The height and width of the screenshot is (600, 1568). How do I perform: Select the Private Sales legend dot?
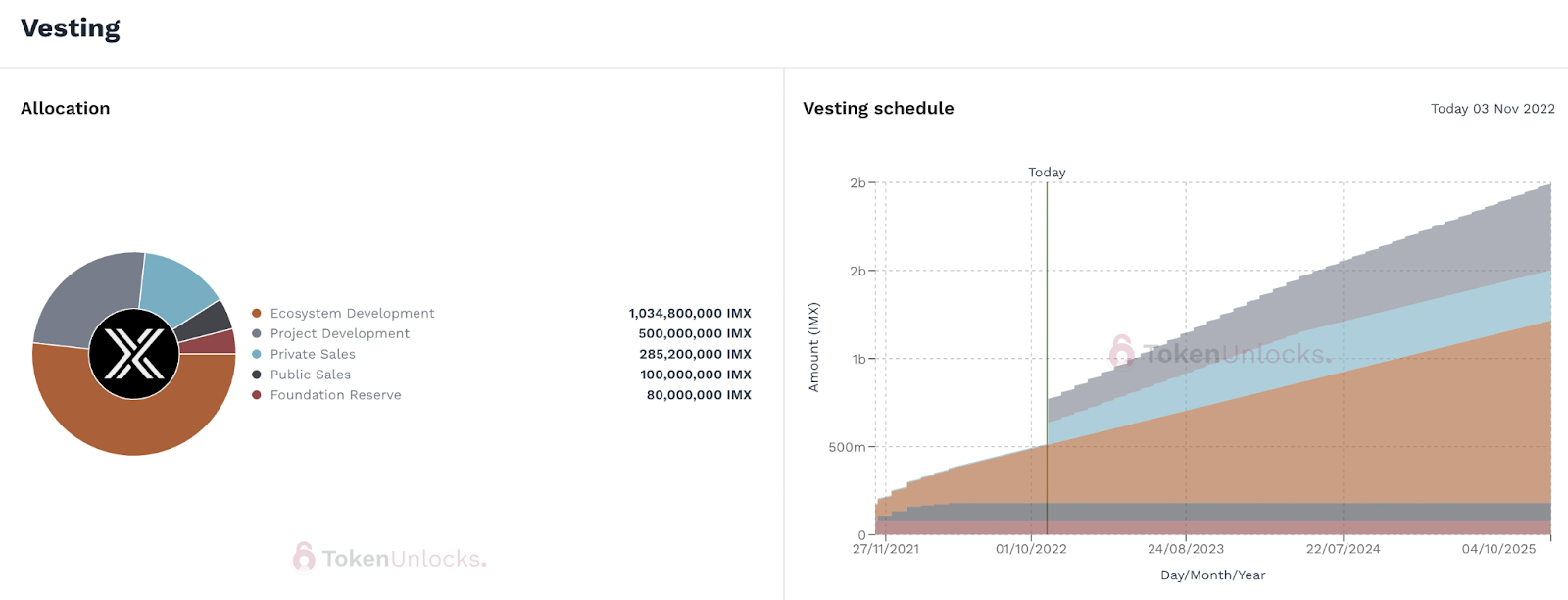pyautogui.click(x=257, y=354)
